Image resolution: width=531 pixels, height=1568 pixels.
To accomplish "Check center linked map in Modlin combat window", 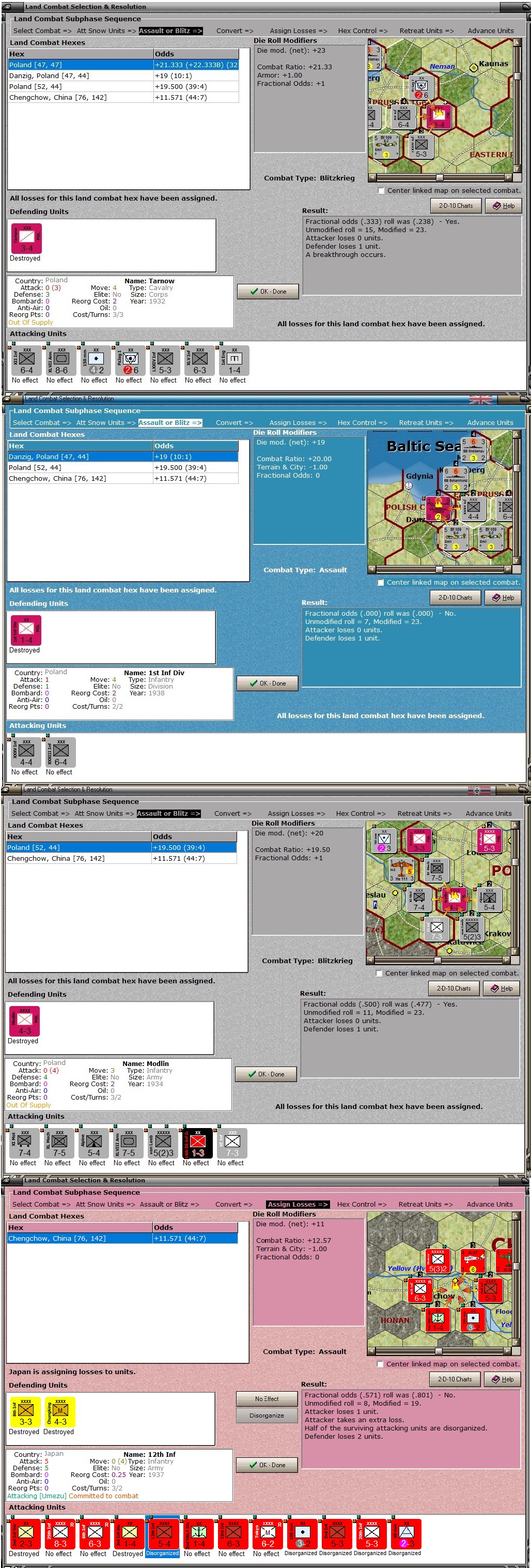I will point(379,973).
